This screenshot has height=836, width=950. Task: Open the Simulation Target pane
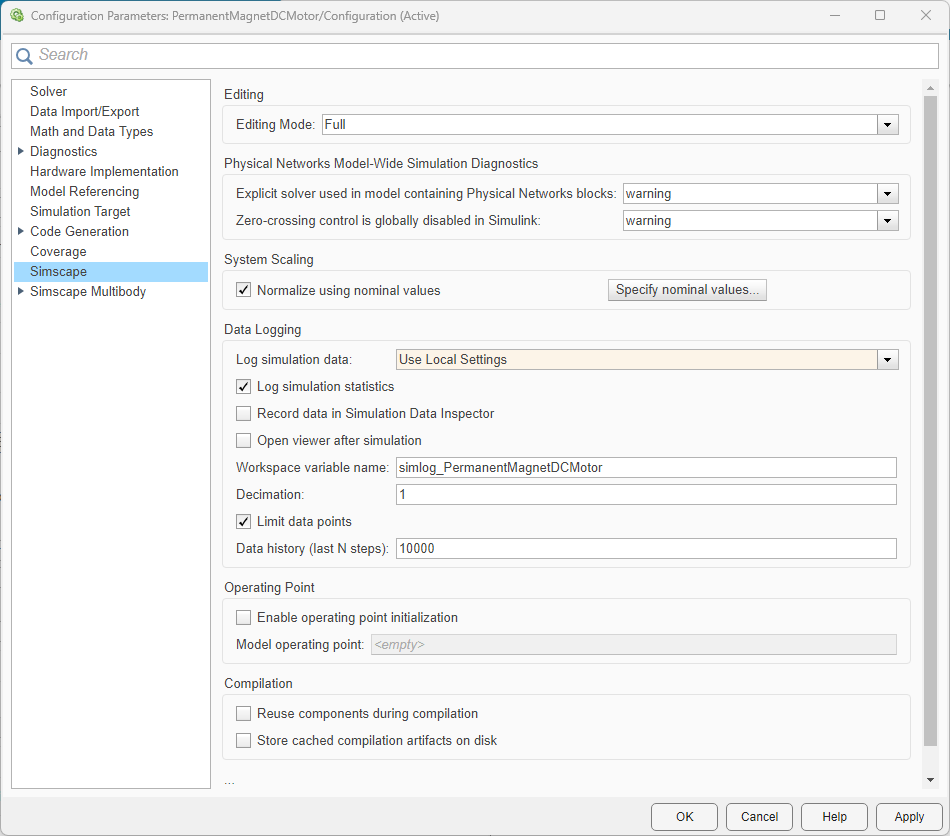(x=81, y=211)
